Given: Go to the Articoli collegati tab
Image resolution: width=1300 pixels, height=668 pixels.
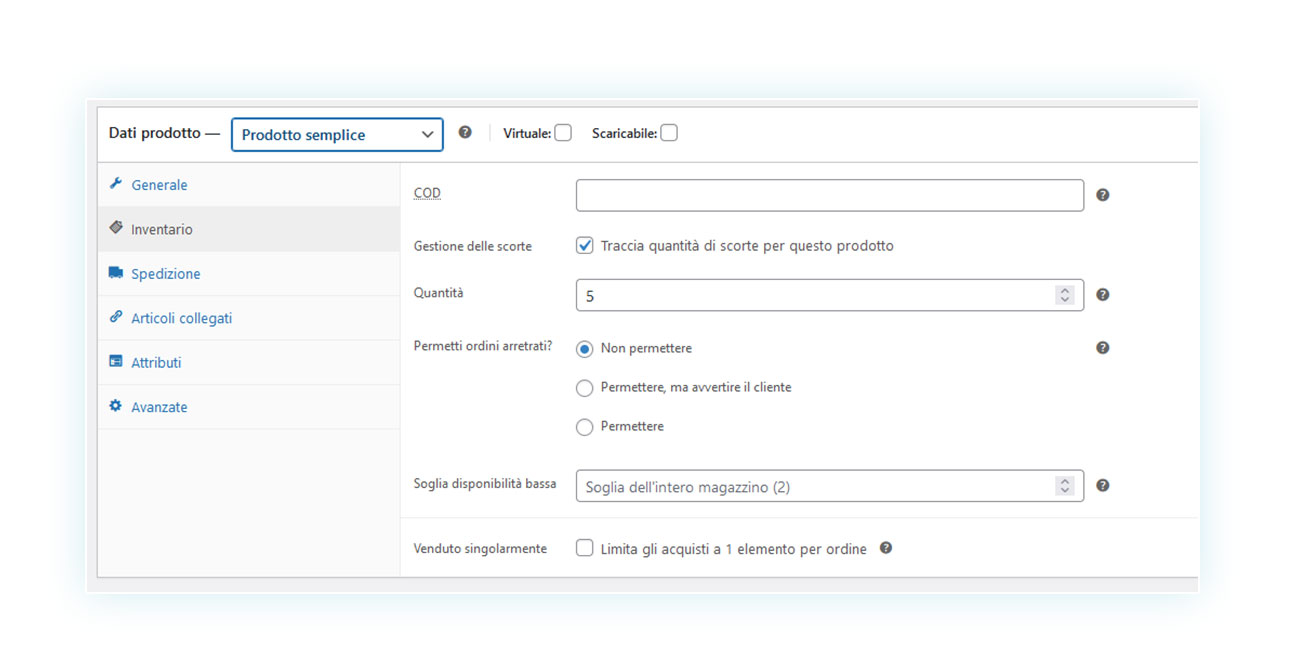Looking at the screenshot, I should tap(249, 318).
